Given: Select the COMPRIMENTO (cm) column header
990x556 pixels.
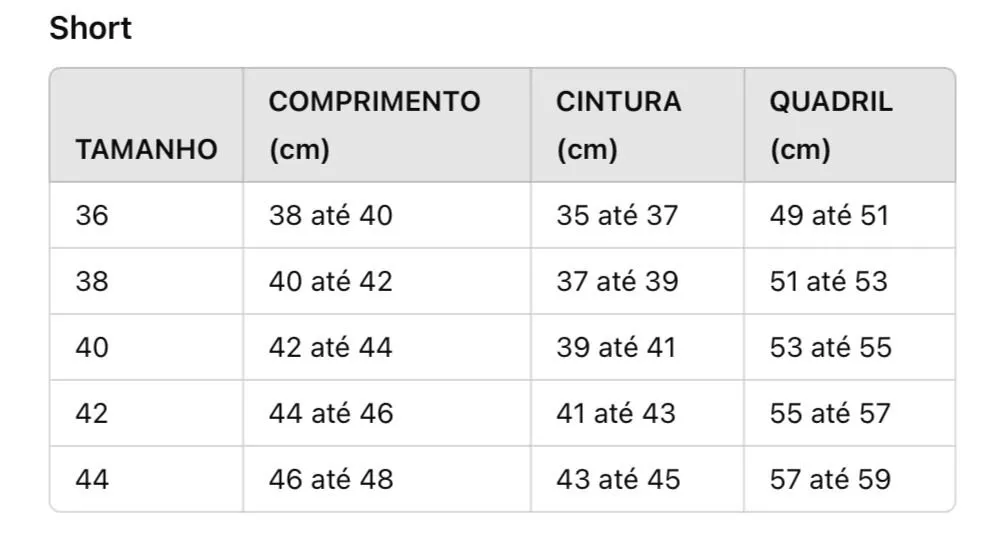Looking at the screenshot, I should pyautogui.click(x=387, y=125).
